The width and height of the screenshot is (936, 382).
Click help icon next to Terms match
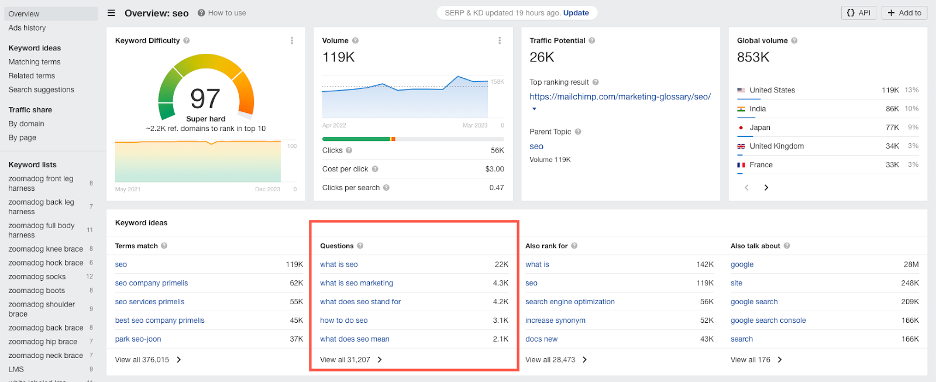(164, 245)
